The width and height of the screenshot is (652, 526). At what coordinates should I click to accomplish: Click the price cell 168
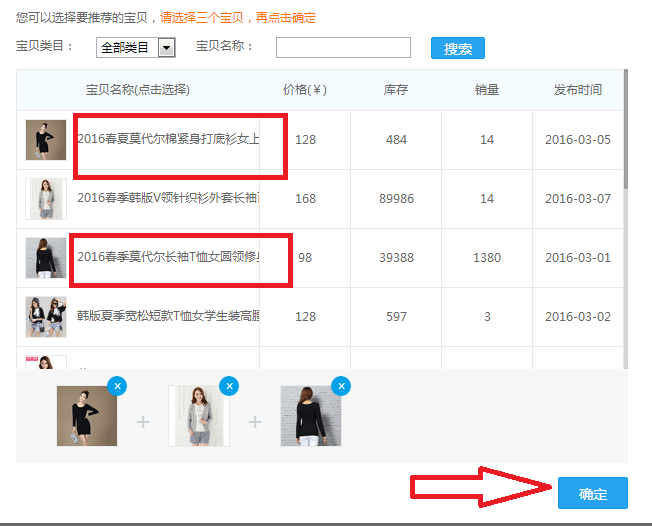click(305, 199)
